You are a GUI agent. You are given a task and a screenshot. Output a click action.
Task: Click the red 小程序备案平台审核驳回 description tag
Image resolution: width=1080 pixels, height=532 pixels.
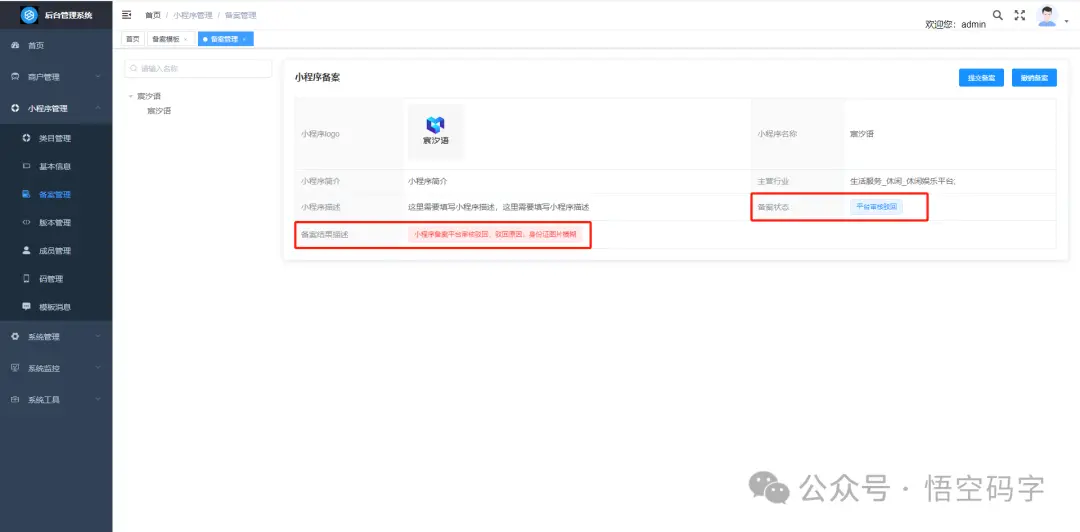tap(495, 234)
